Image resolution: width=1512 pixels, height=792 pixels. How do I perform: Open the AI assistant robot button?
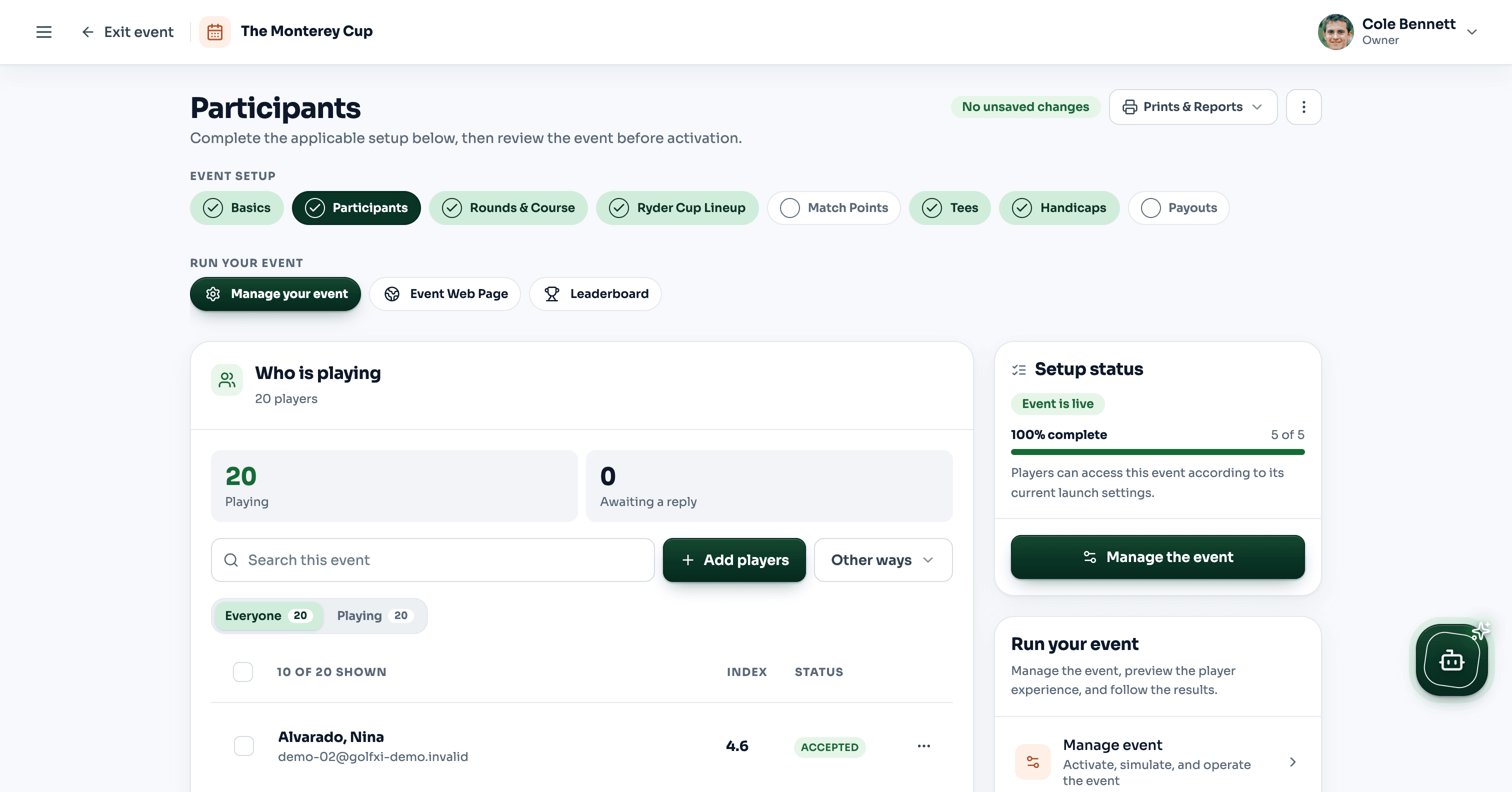pos(1451,660)
